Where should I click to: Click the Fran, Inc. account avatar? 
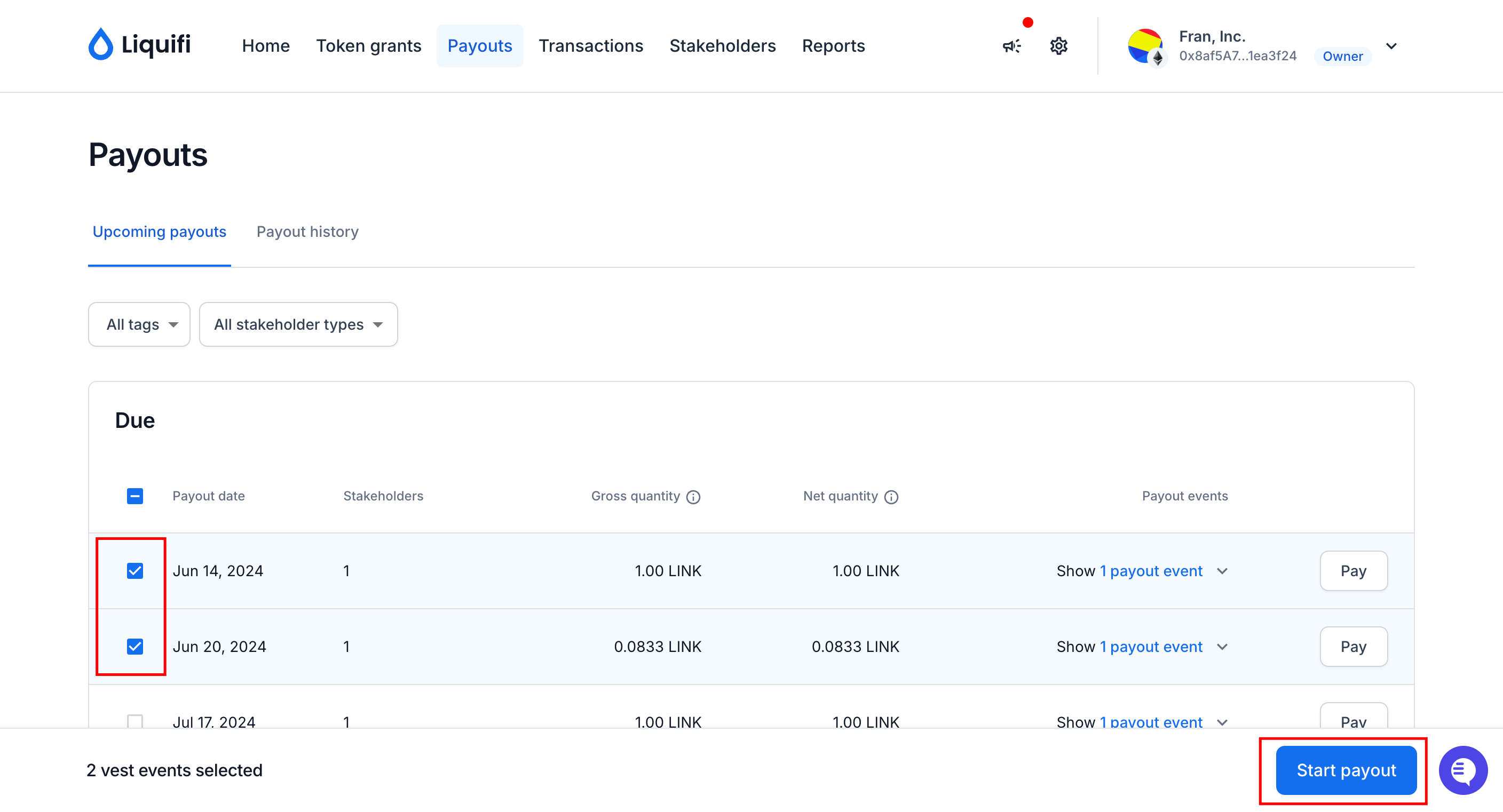click(x=1145, y=46)
